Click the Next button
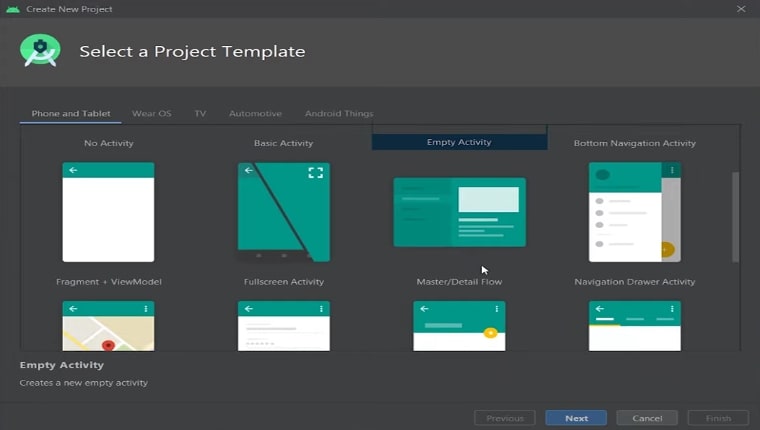This screenshot has width=760, height=430. 576,418
